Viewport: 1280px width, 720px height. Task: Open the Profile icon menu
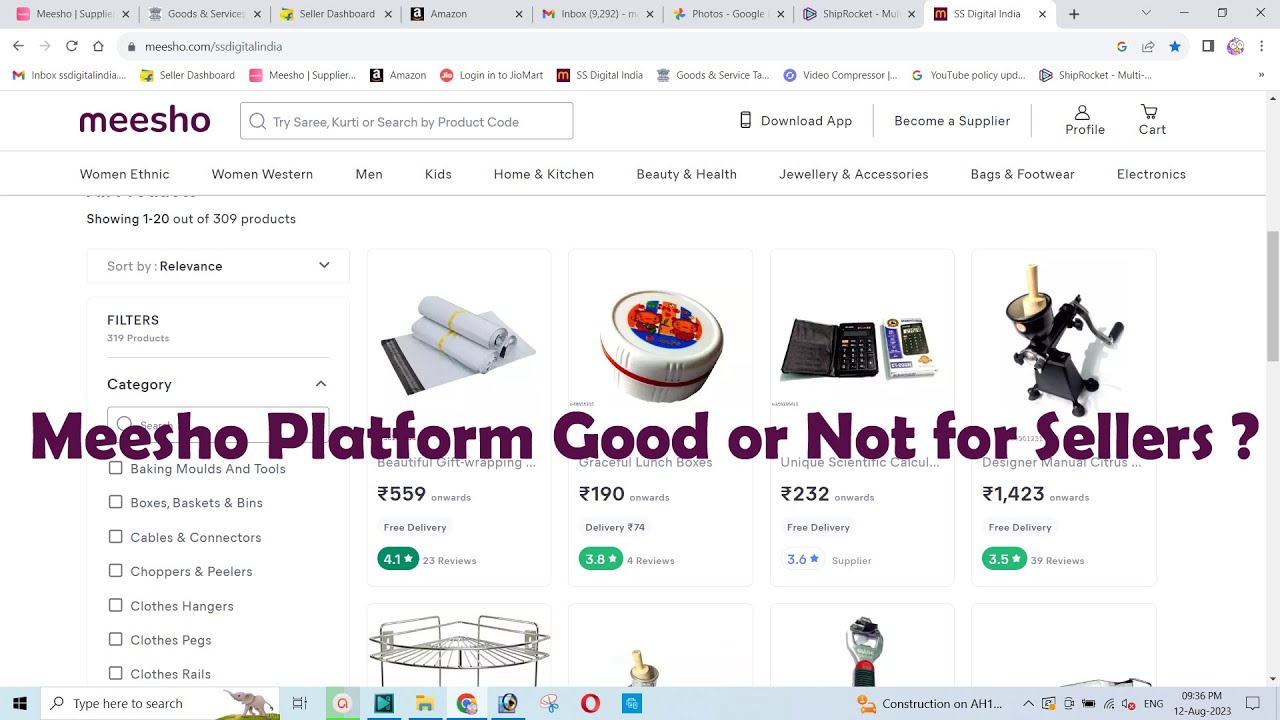[x=1084, y=120]
